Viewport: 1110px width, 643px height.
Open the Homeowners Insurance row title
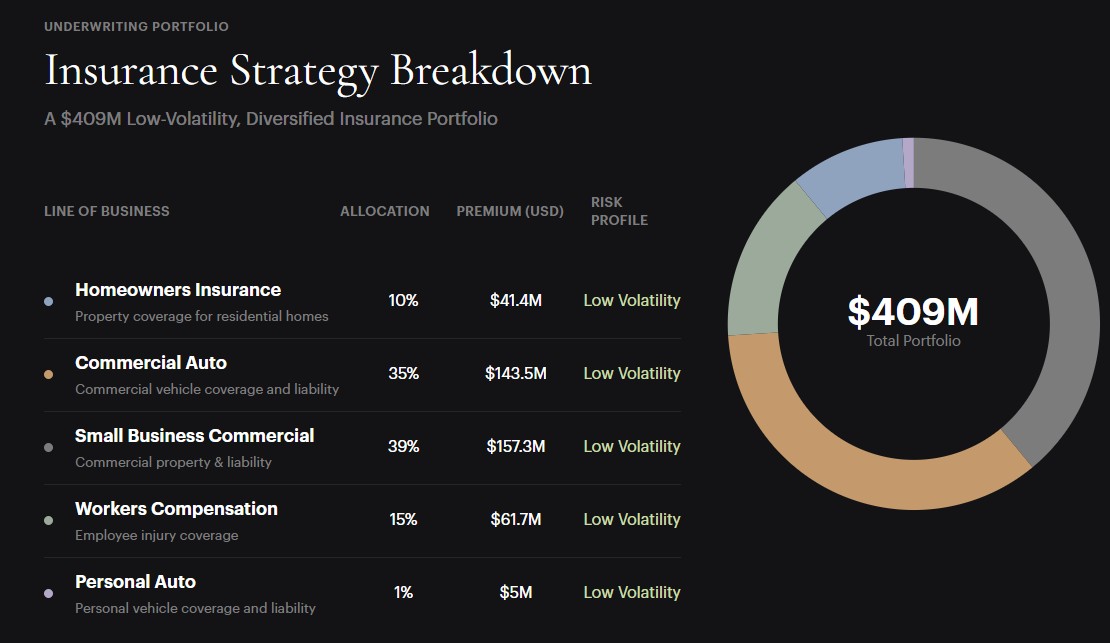coord(178,290)
